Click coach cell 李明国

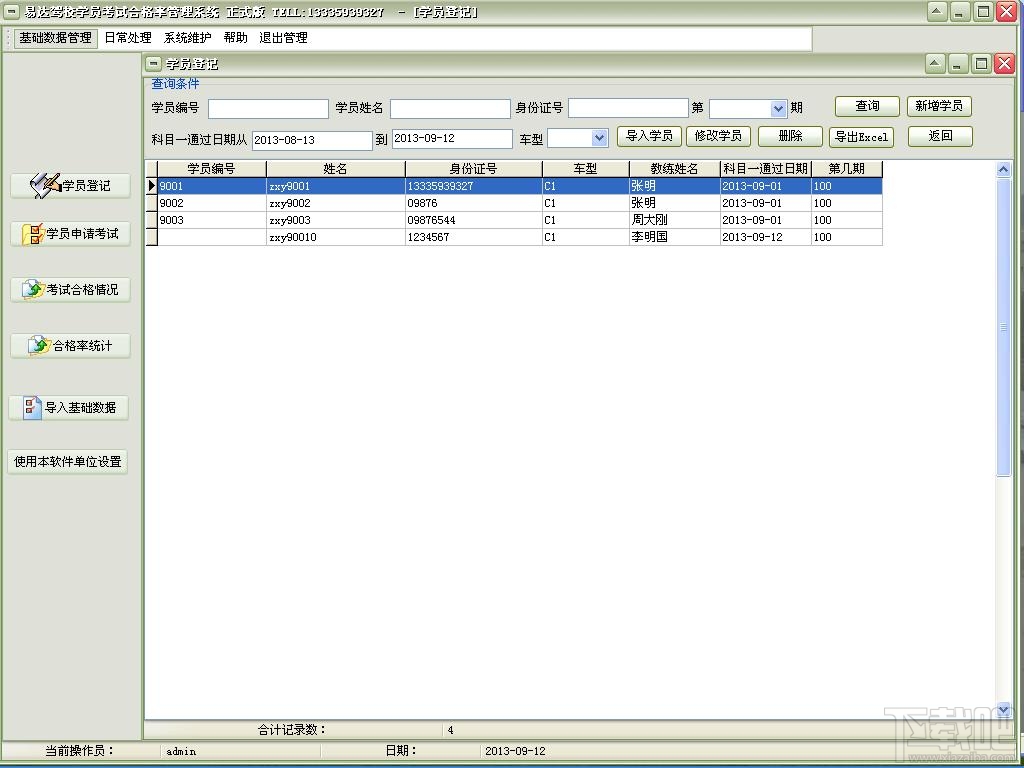coord(675,237)
